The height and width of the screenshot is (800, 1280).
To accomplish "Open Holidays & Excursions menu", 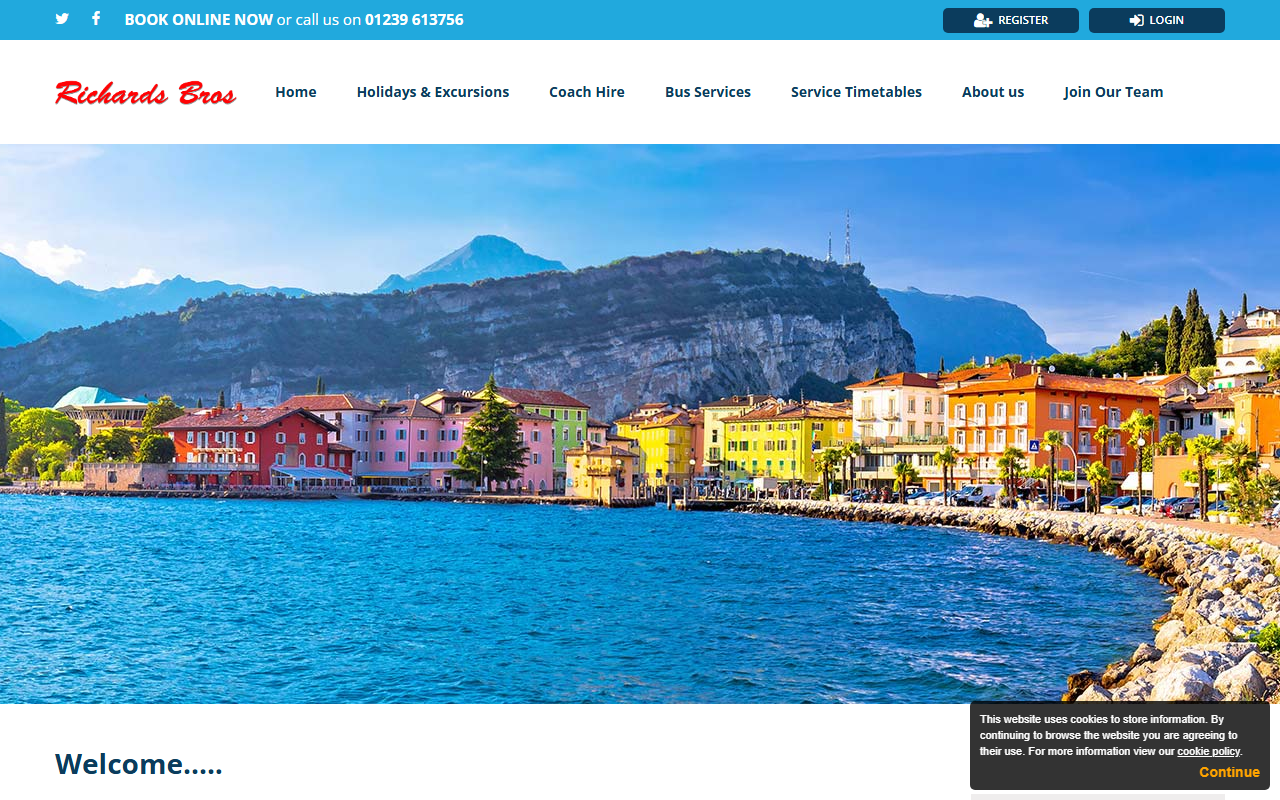I will pos(433,92).
